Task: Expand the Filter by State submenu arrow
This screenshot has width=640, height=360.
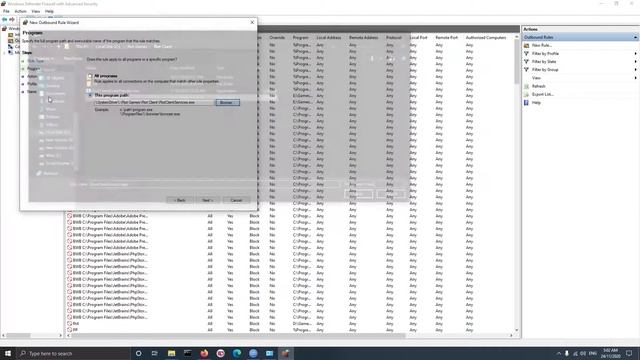Action: tap(636, 62)
